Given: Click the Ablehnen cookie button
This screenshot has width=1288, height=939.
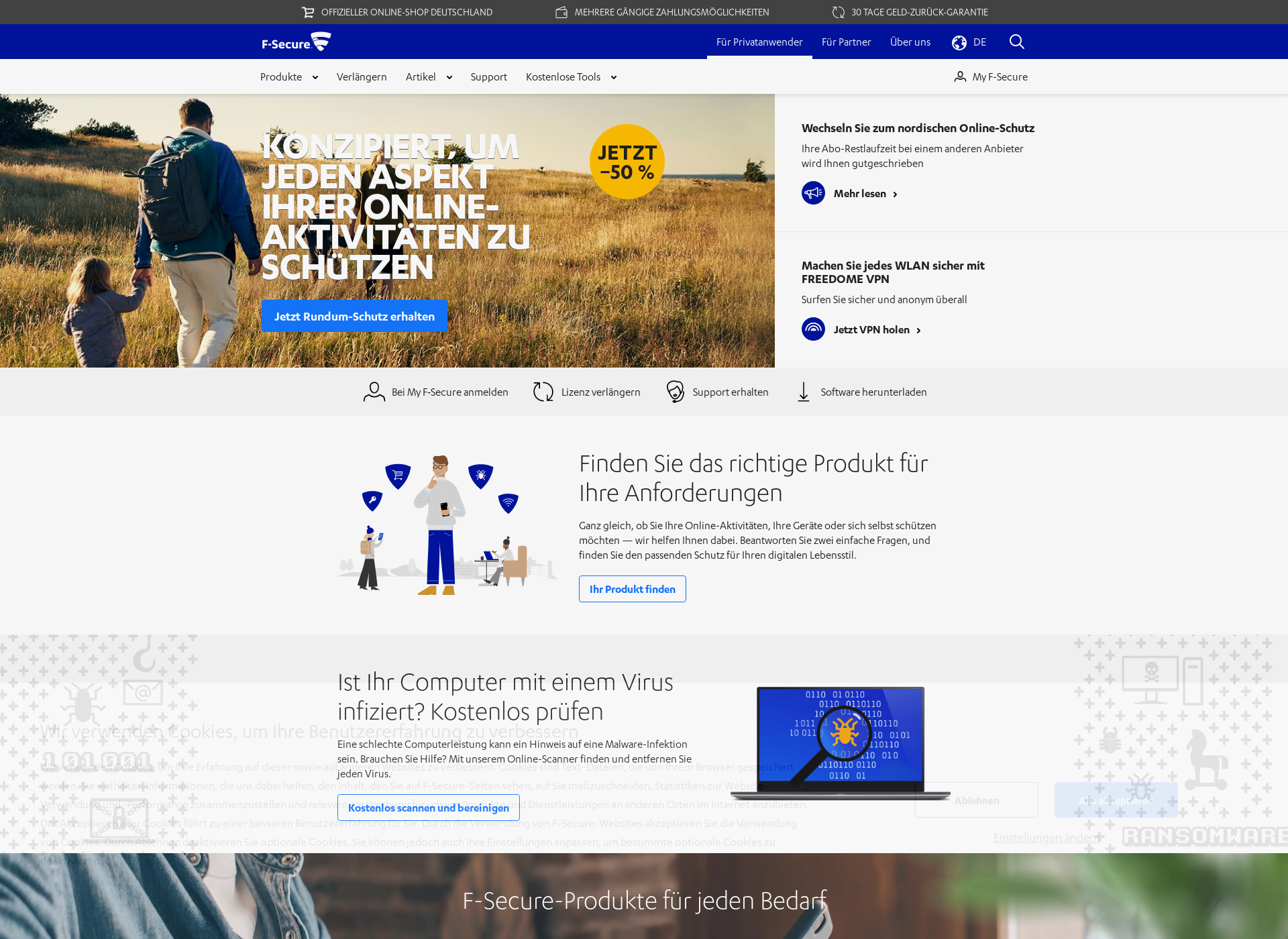Looking at the screenshot, I should (977, 800).
